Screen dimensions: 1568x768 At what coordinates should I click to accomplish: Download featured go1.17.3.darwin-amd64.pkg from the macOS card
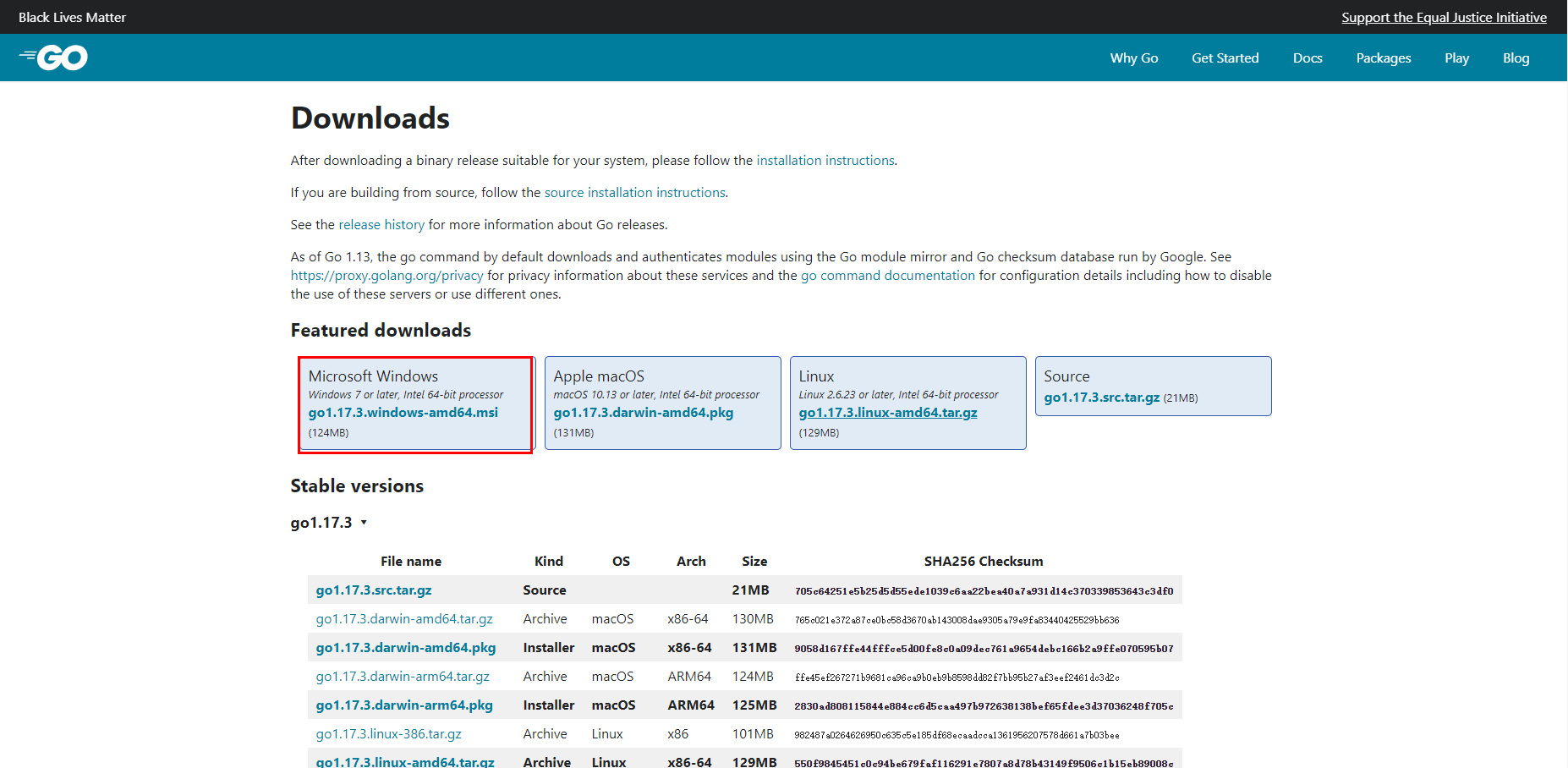point(644,413)
